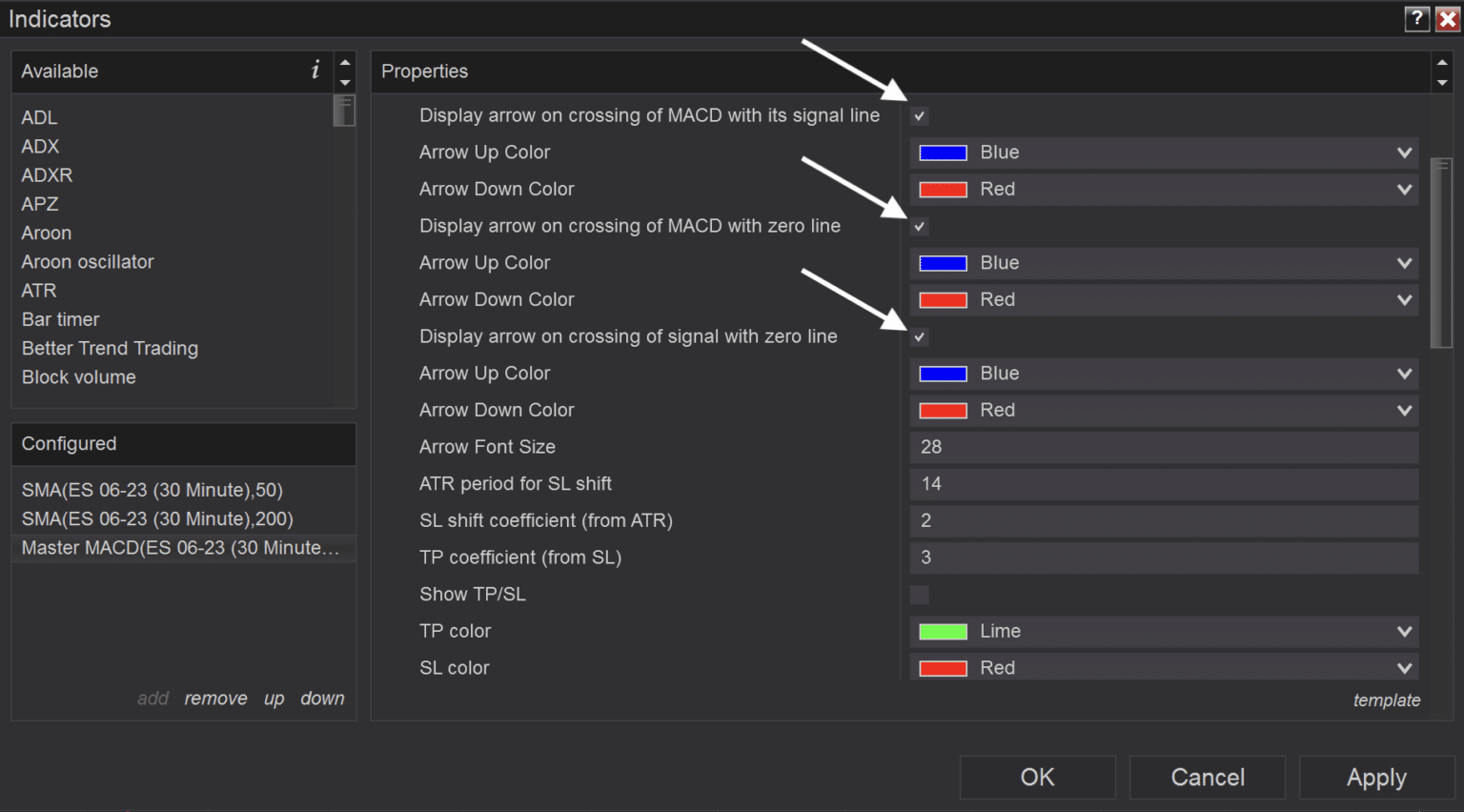
Task: Select Aroon oscillator from Available list
Action: tap(88, 262)
